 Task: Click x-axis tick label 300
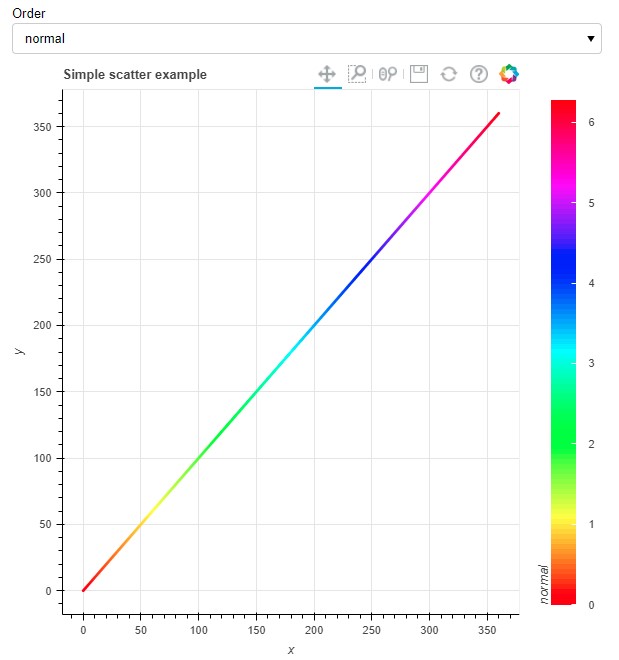click(x=429, y=630)
